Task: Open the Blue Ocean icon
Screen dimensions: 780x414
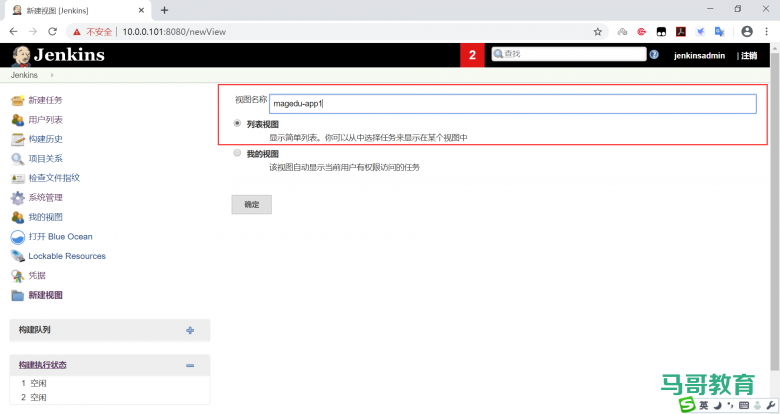Action: pyautogui.click(x=17, y=237)
